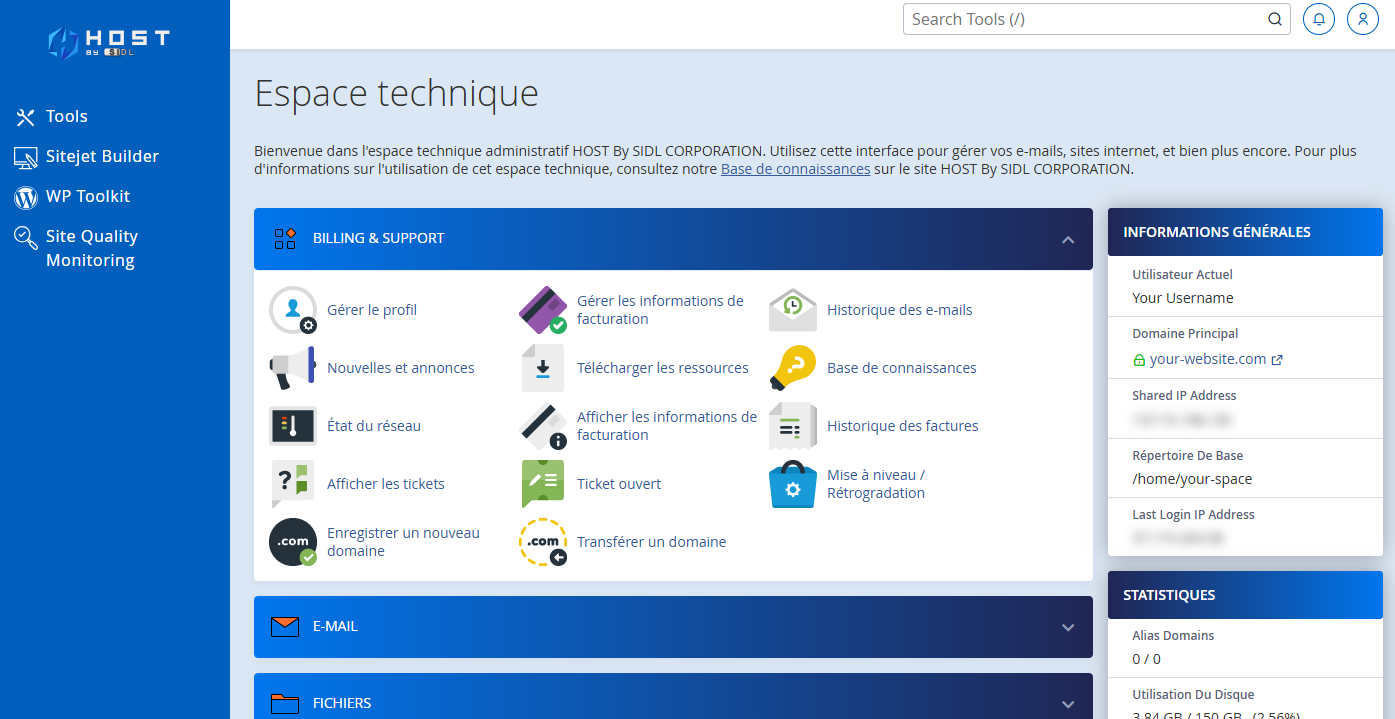Viewport: 1395px width, 719px height.
Task: Open Tools in the sidebar
Action: point(66,117)
